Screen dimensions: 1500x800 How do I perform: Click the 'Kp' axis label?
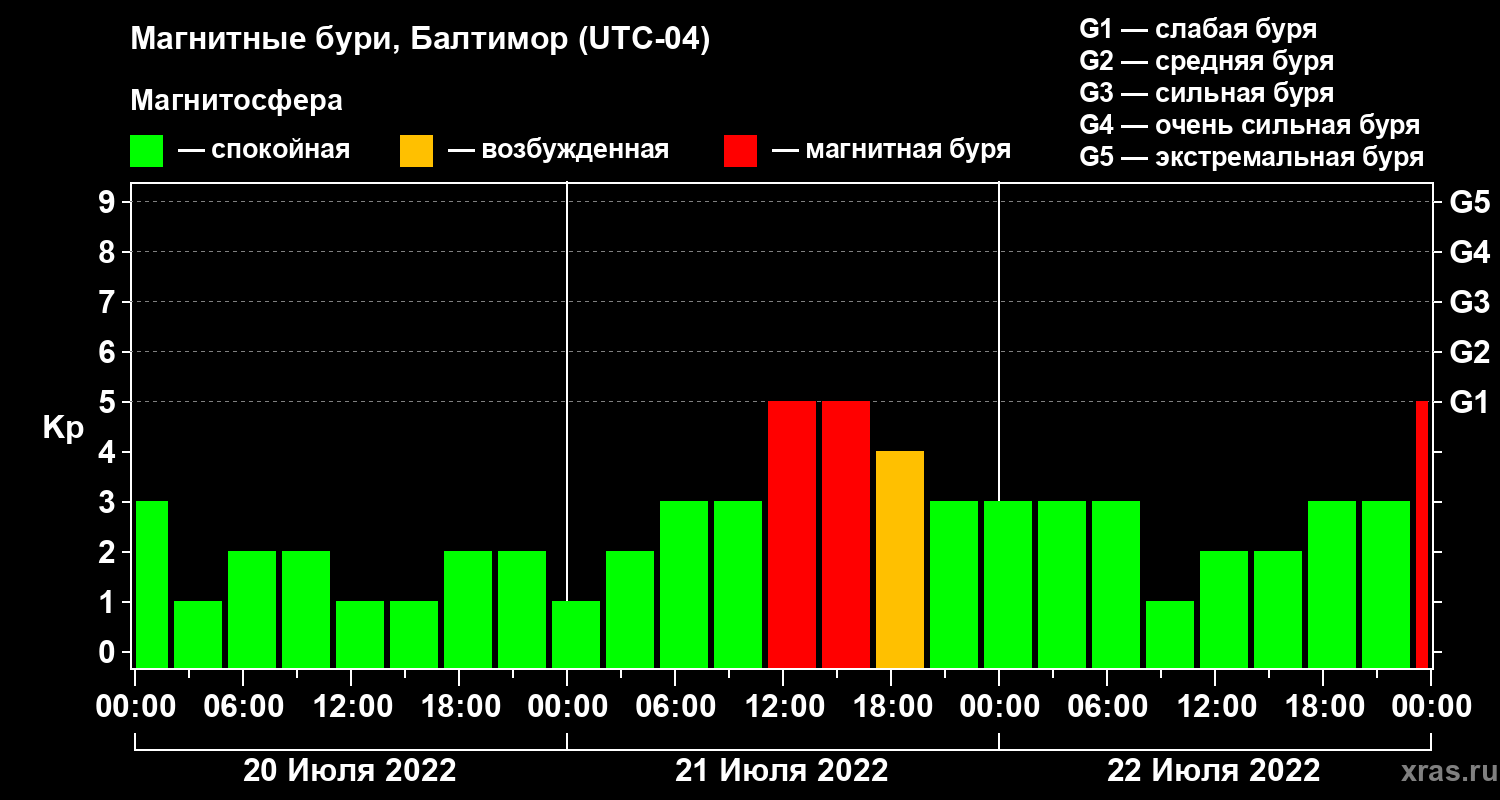point(63,428)
